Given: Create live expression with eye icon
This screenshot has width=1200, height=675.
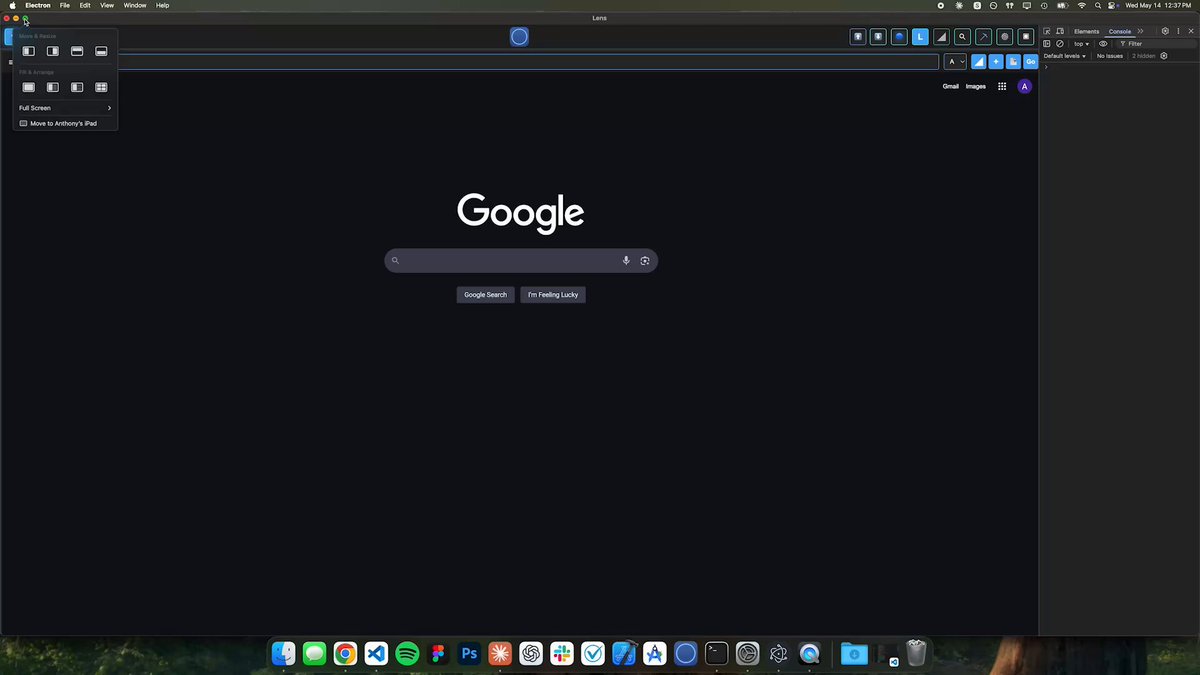Looking at the screenshot, I should [1103, 44].
